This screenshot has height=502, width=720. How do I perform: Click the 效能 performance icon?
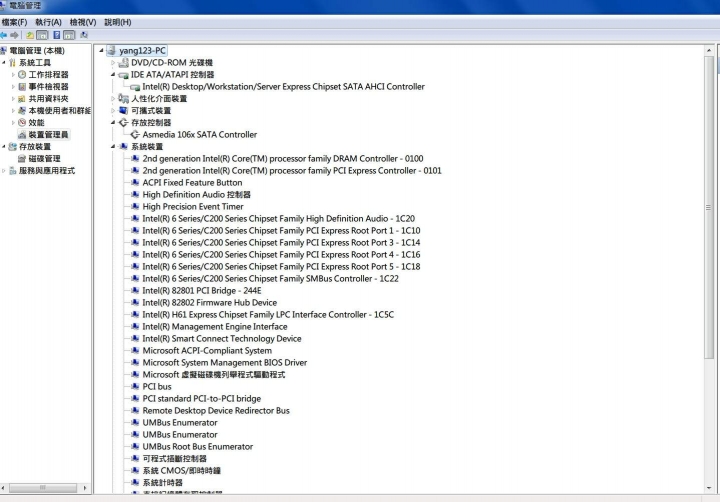pyautogui.click(x=22, y=122)
